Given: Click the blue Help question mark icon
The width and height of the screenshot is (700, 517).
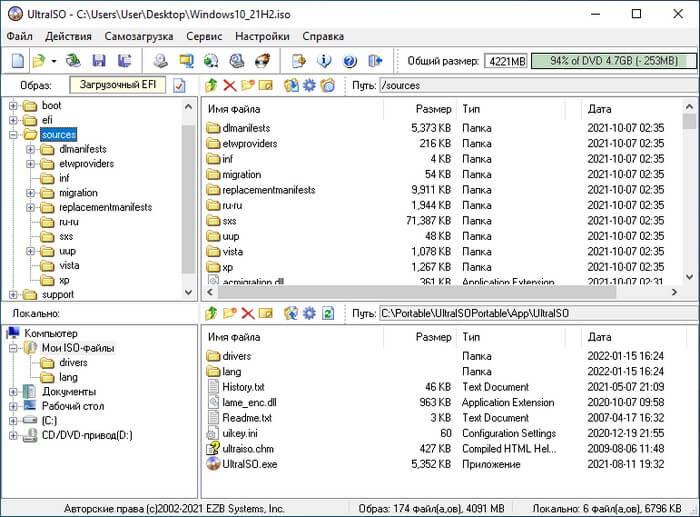Looking at the screenshot, I should coord(350,61).
